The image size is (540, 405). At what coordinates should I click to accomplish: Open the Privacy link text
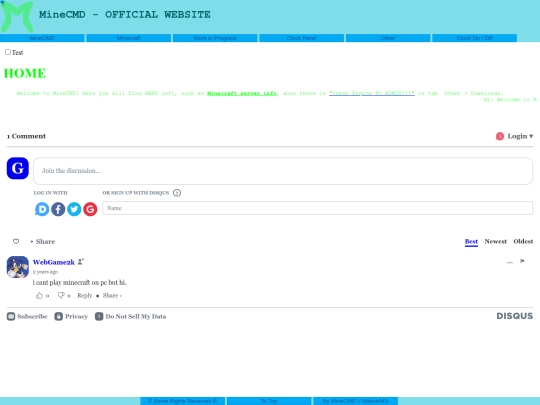(76, 316)
